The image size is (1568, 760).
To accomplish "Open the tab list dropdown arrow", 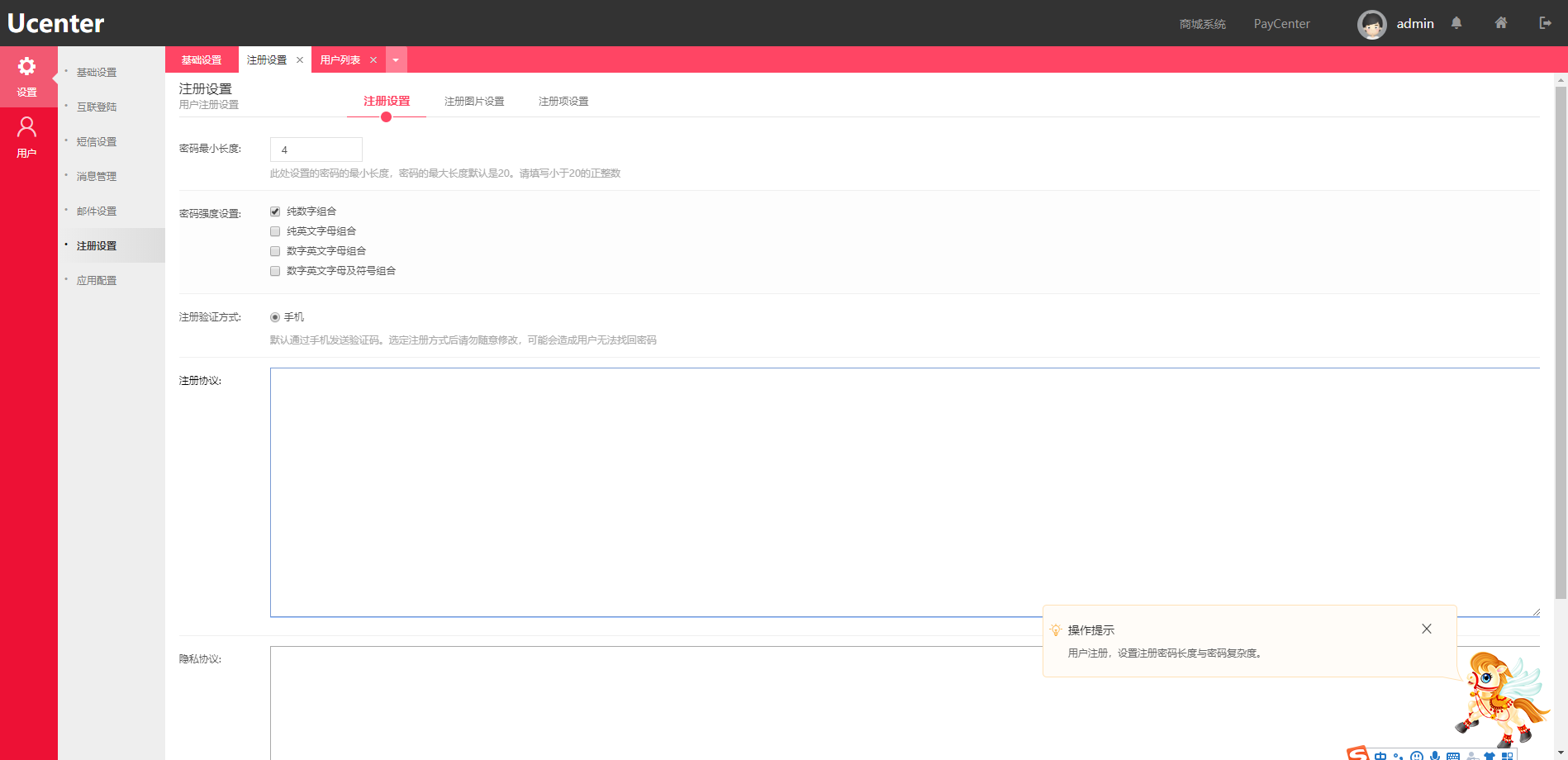I will (396, 59).
